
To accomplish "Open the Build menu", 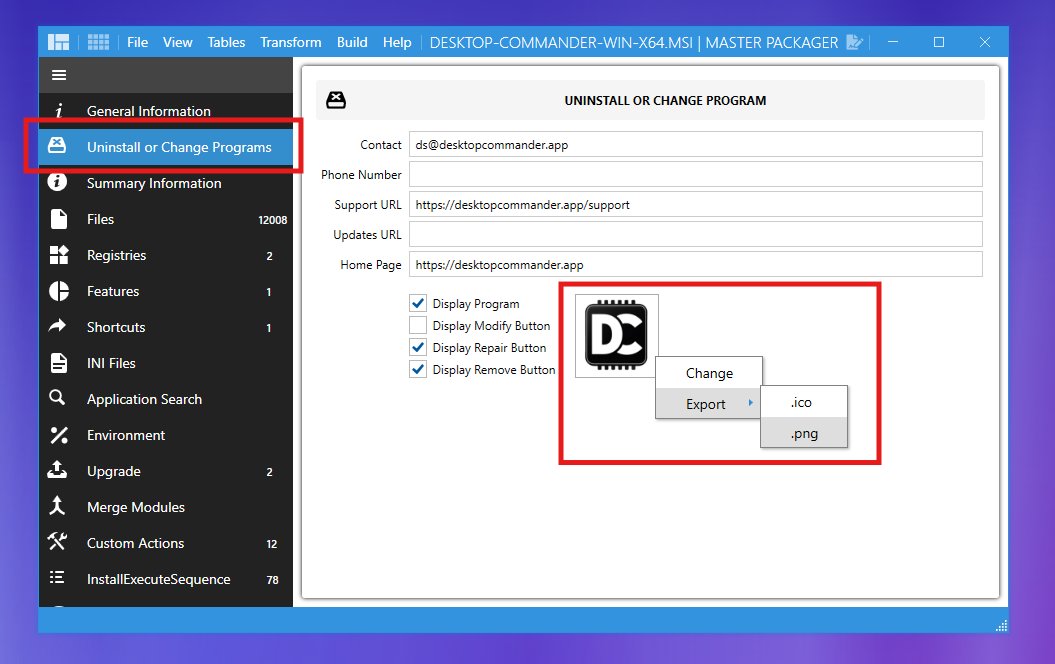I will tap(352, 42).
